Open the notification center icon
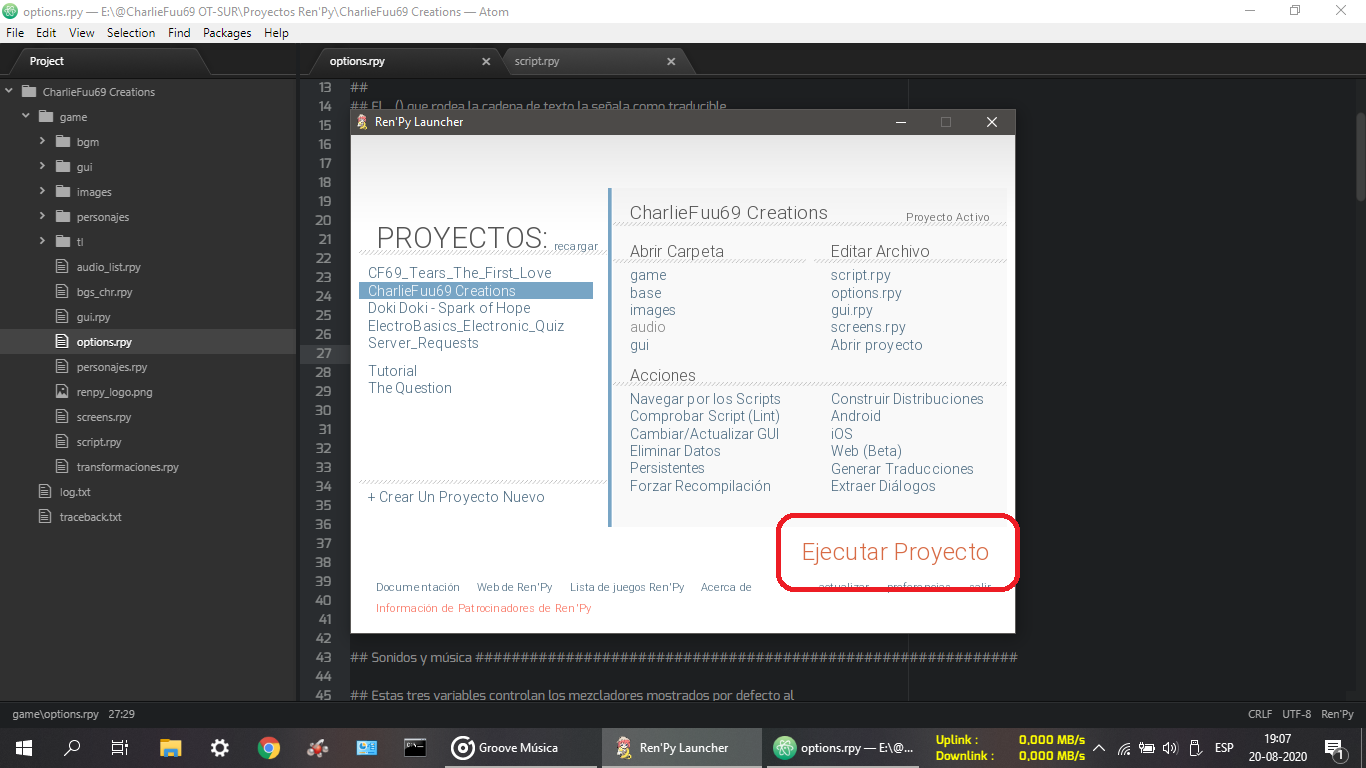The image size is (1366, 768). click(x=1333, y=747)
